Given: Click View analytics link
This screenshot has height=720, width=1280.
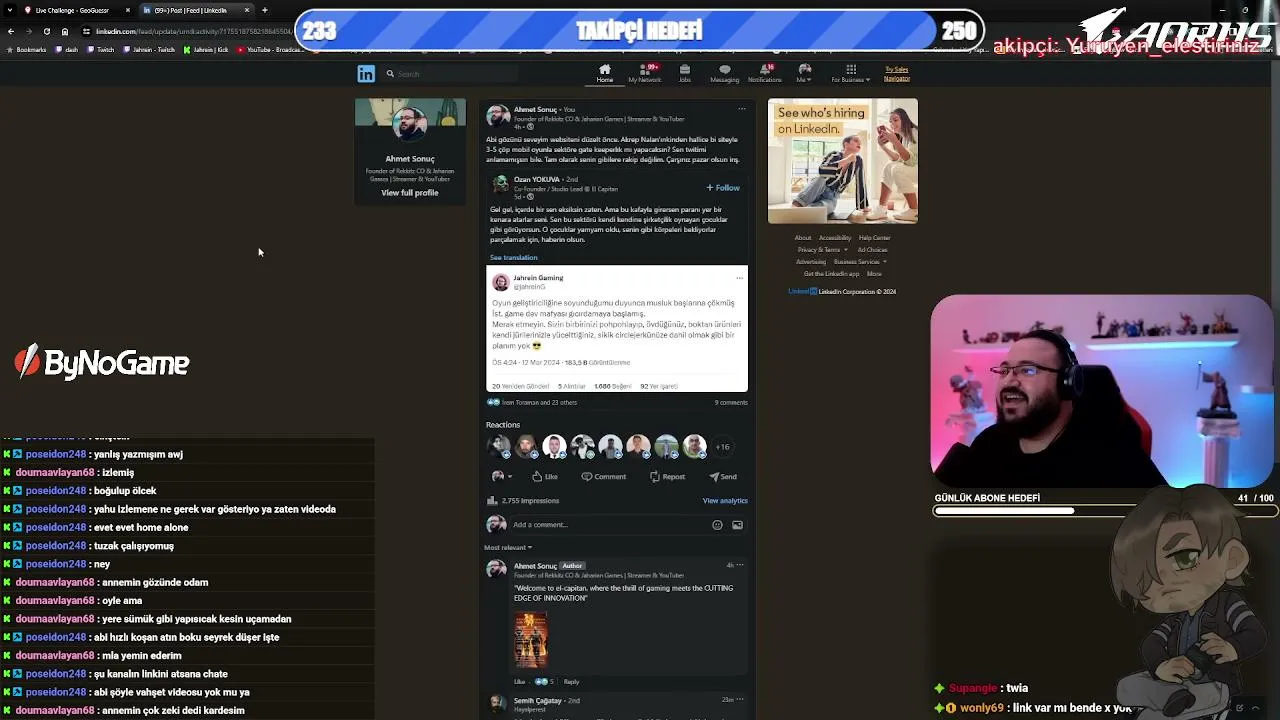Looking at the screenshot, I should [x=725, y=500].
